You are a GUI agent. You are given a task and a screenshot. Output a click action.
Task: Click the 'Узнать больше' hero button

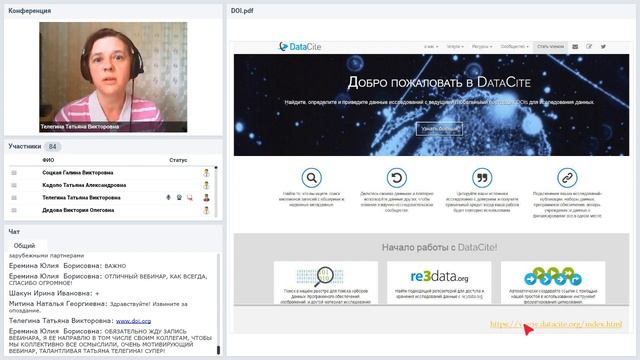click(439, 129)
